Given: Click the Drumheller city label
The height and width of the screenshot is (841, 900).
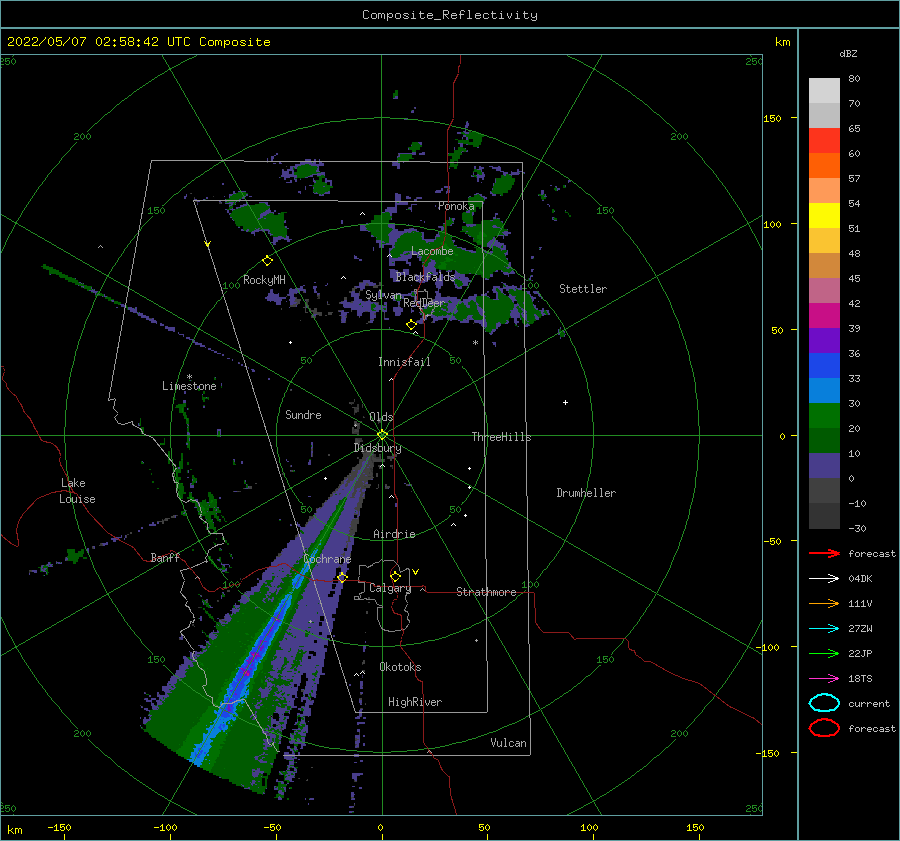Looking at the screenshot, I should pyautogui.click(x=586, y=493).
